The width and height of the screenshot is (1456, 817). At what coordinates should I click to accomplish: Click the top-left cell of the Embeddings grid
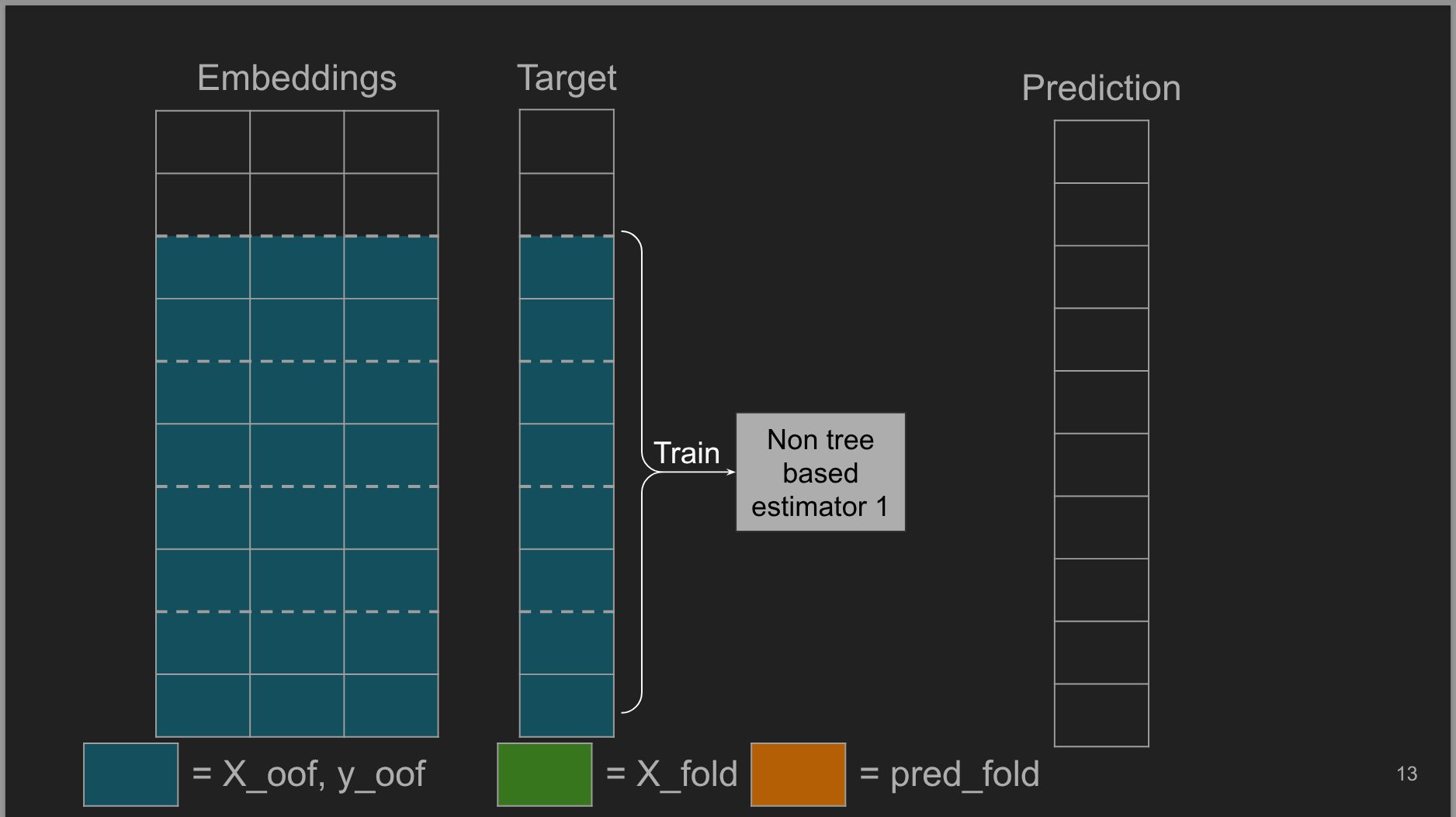[x=203, y=142]
